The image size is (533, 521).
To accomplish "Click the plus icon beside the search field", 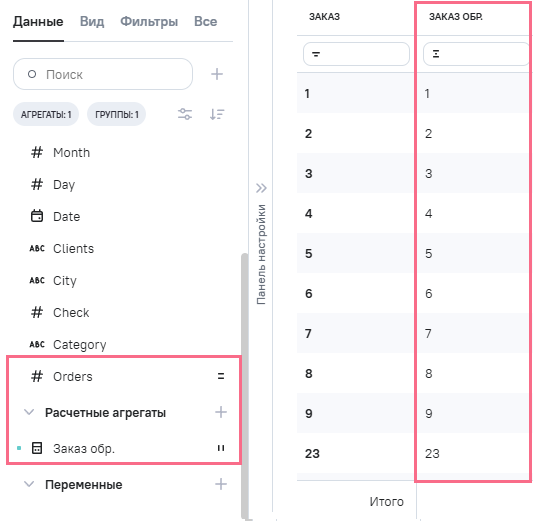I will (217, 74).
